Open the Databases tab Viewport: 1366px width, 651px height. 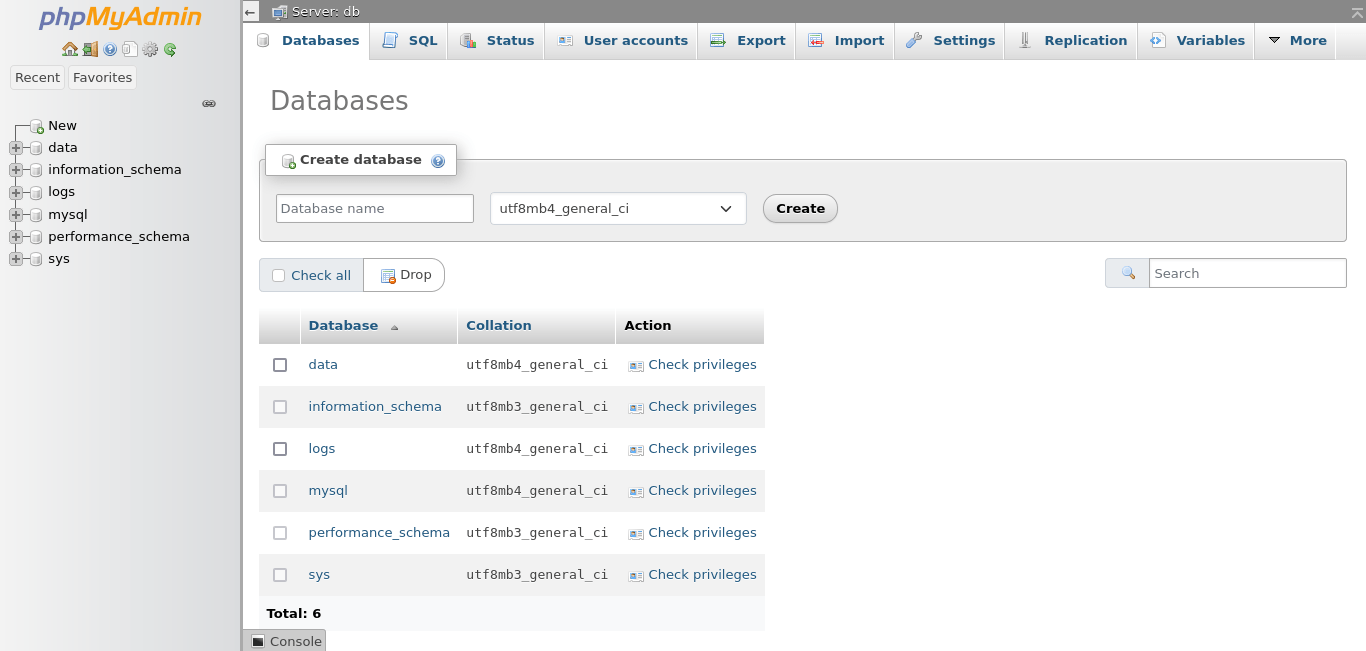click(307, 41)
